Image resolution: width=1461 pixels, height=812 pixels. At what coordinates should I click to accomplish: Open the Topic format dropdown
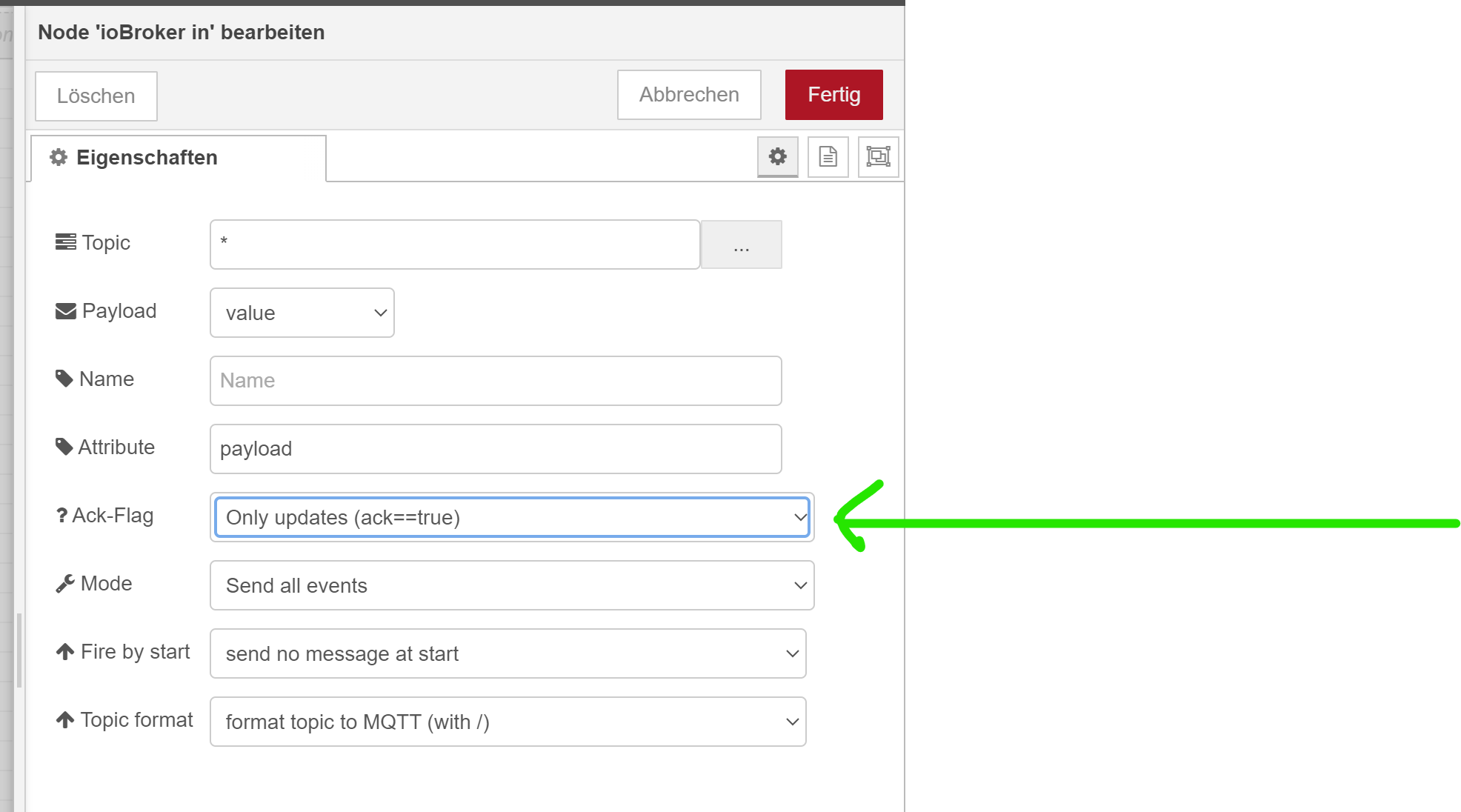[x=507, y=722]
